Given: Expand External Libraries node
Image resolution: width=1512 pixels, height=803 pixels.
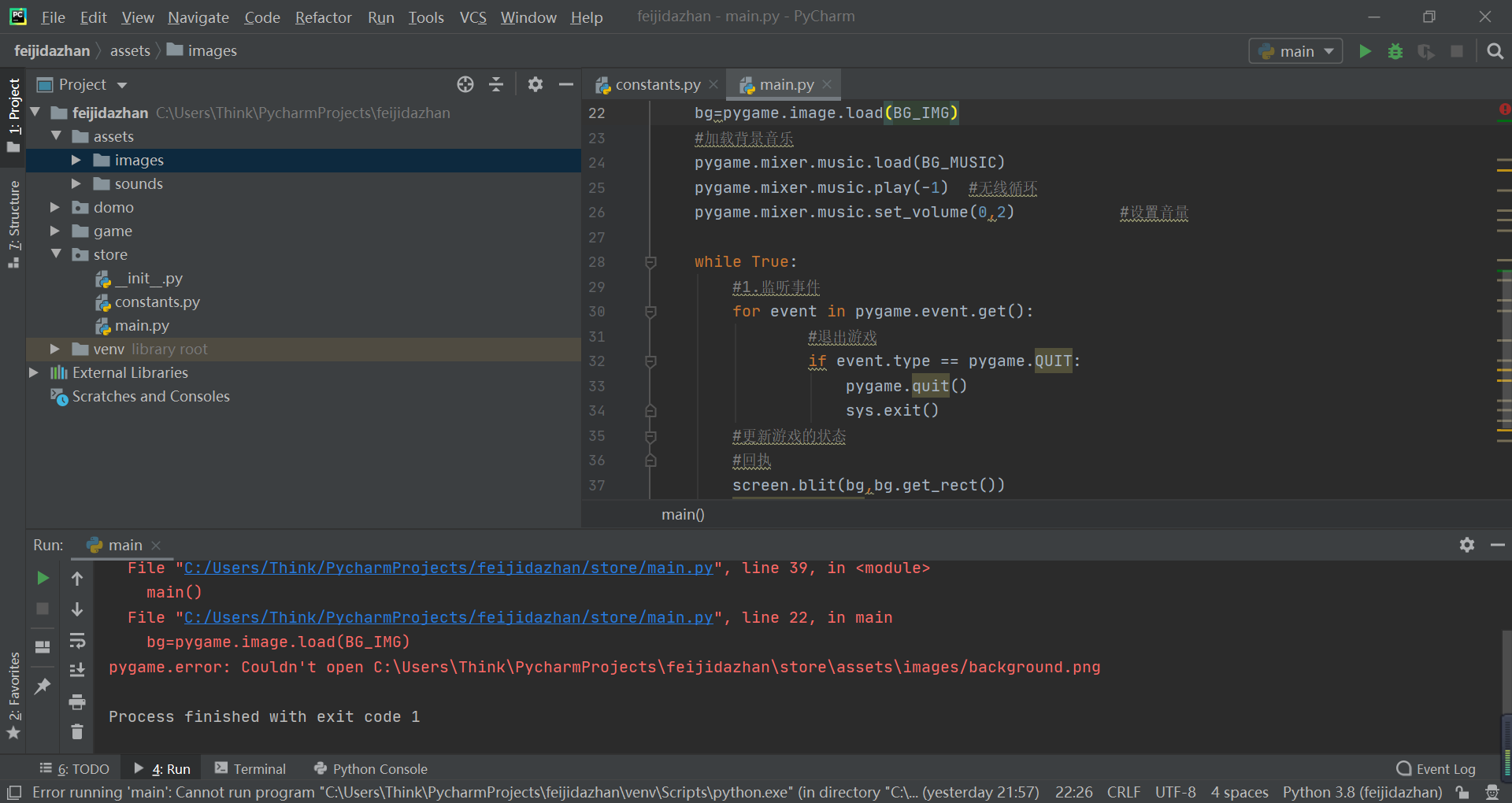Looking at the screenshot, I should pos(34,372).
